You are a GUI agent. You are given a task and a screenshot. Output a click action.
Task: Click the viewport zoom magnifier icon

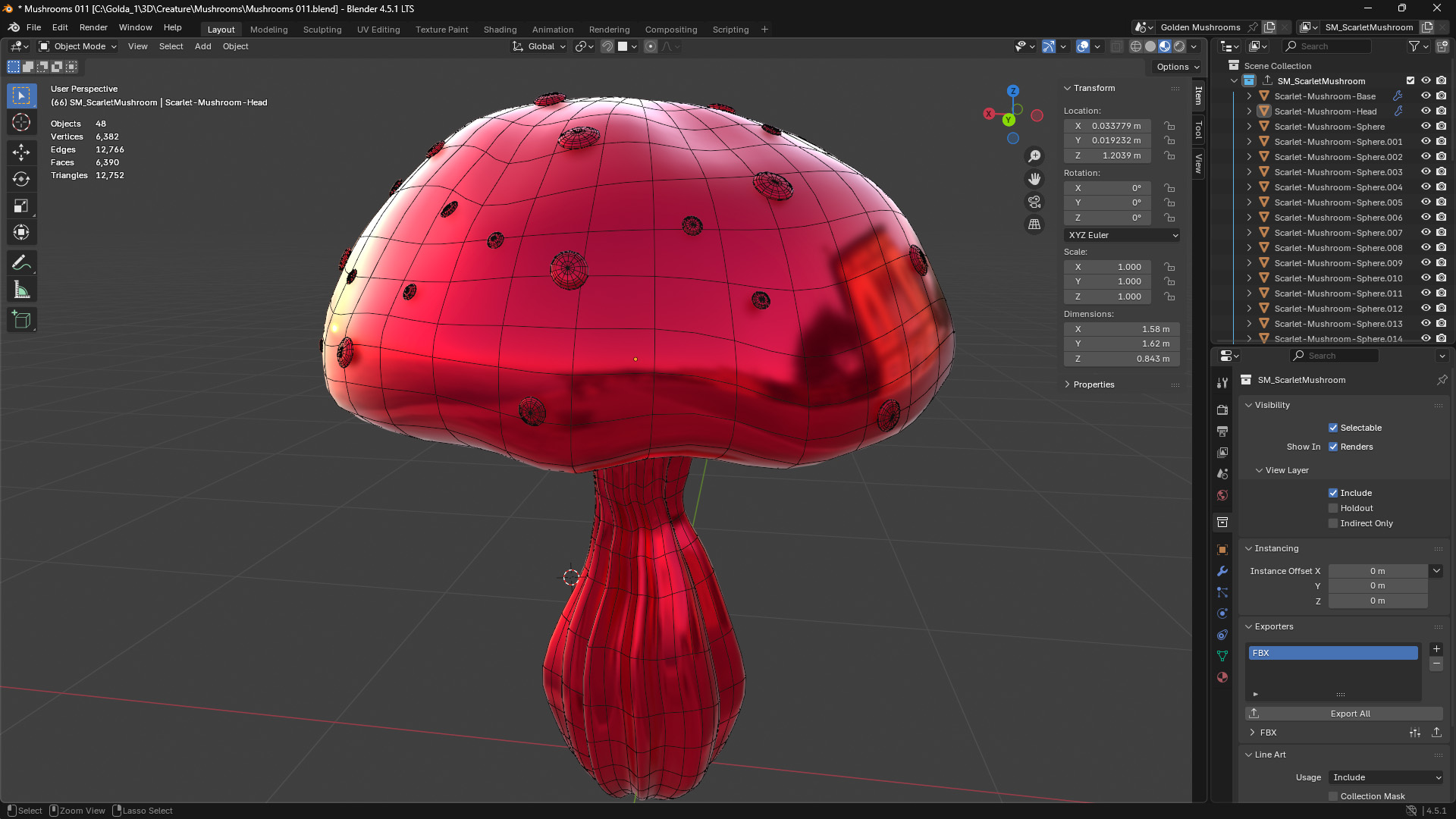click(x=1034, y=155)
